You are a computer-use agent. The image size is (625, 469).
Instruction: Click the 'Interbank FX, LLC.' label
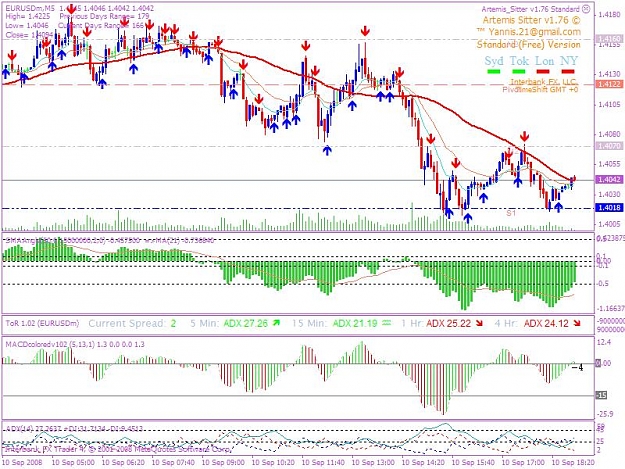tap(543, 82)
